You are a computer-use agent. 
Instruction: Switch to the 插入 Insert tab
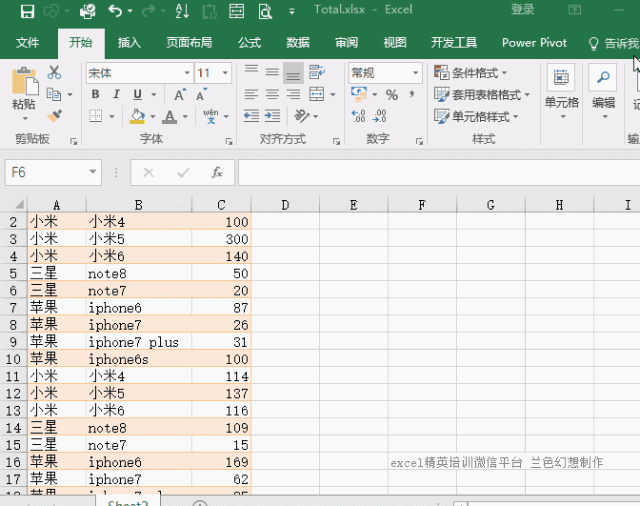(x=129, y=42)
